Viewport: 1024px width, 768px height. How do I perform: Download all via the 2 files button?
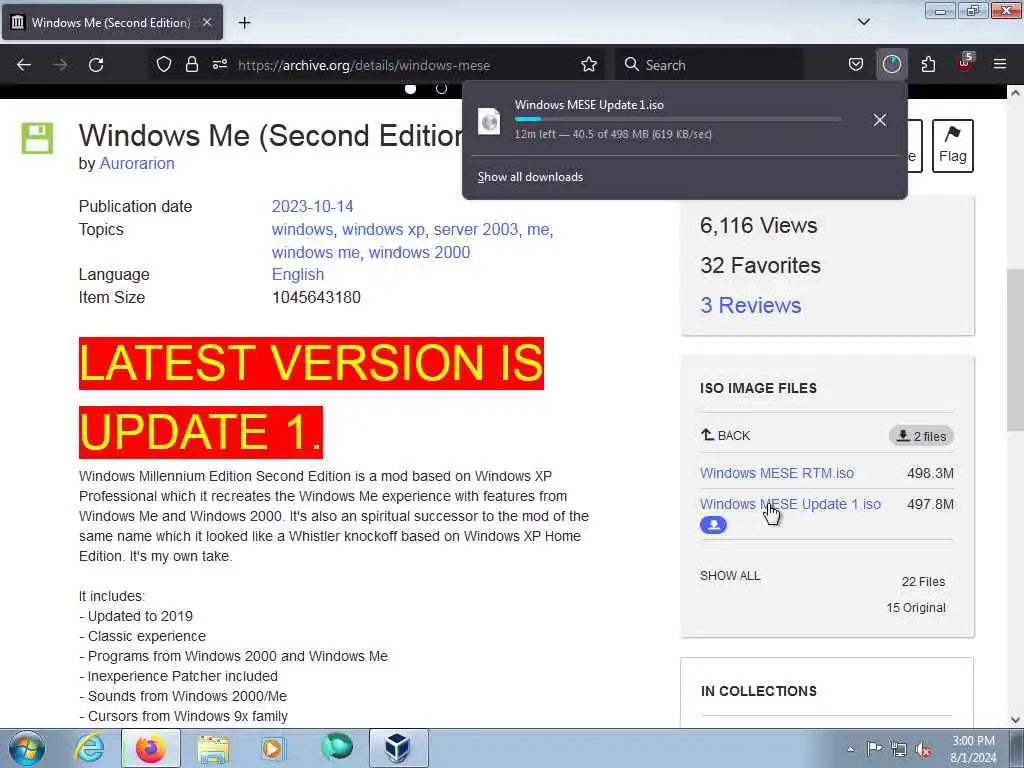pyautogui.click(x=921, y=436)
